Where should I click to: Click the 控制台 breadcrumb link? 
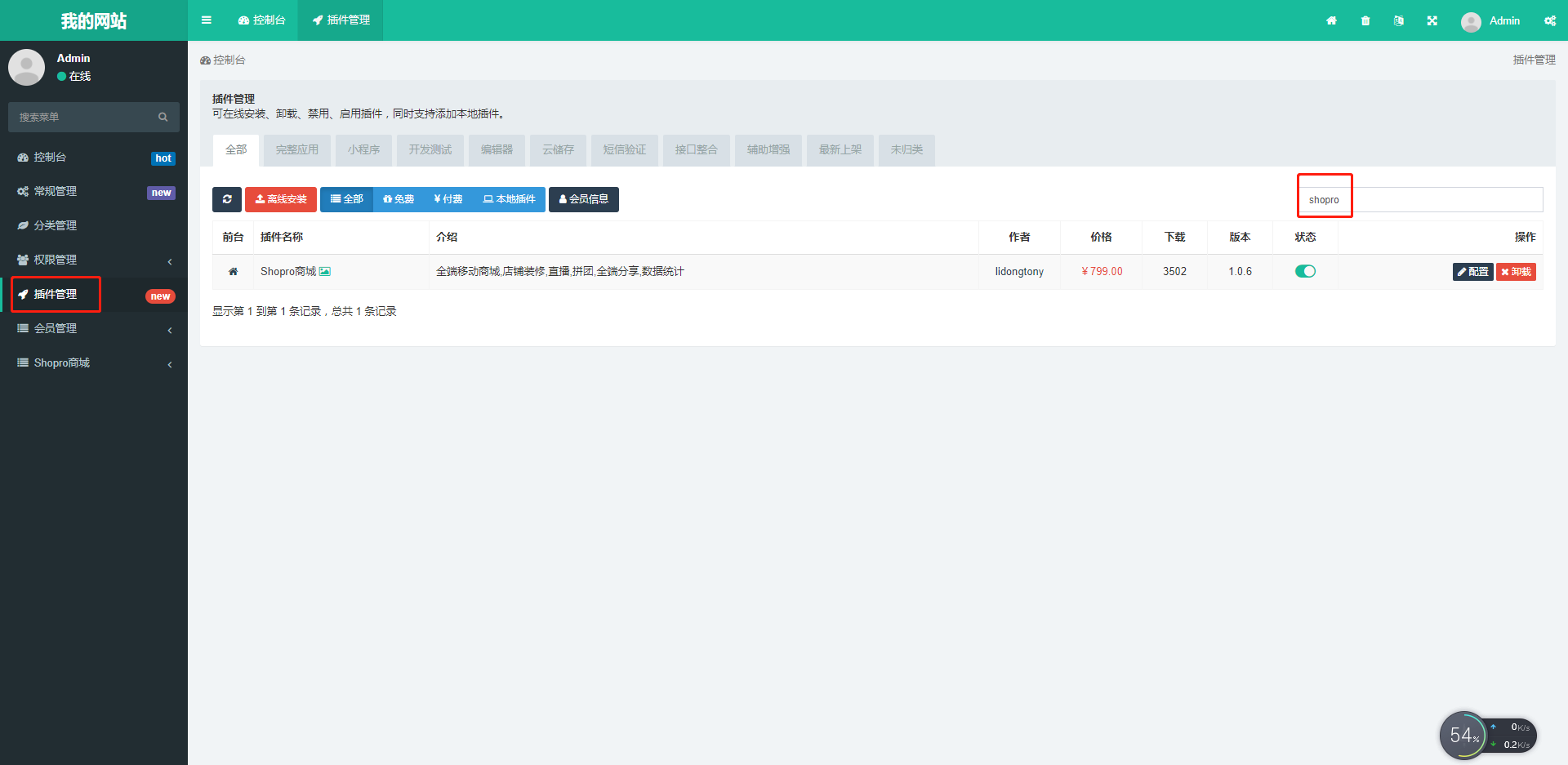[223, 60]
